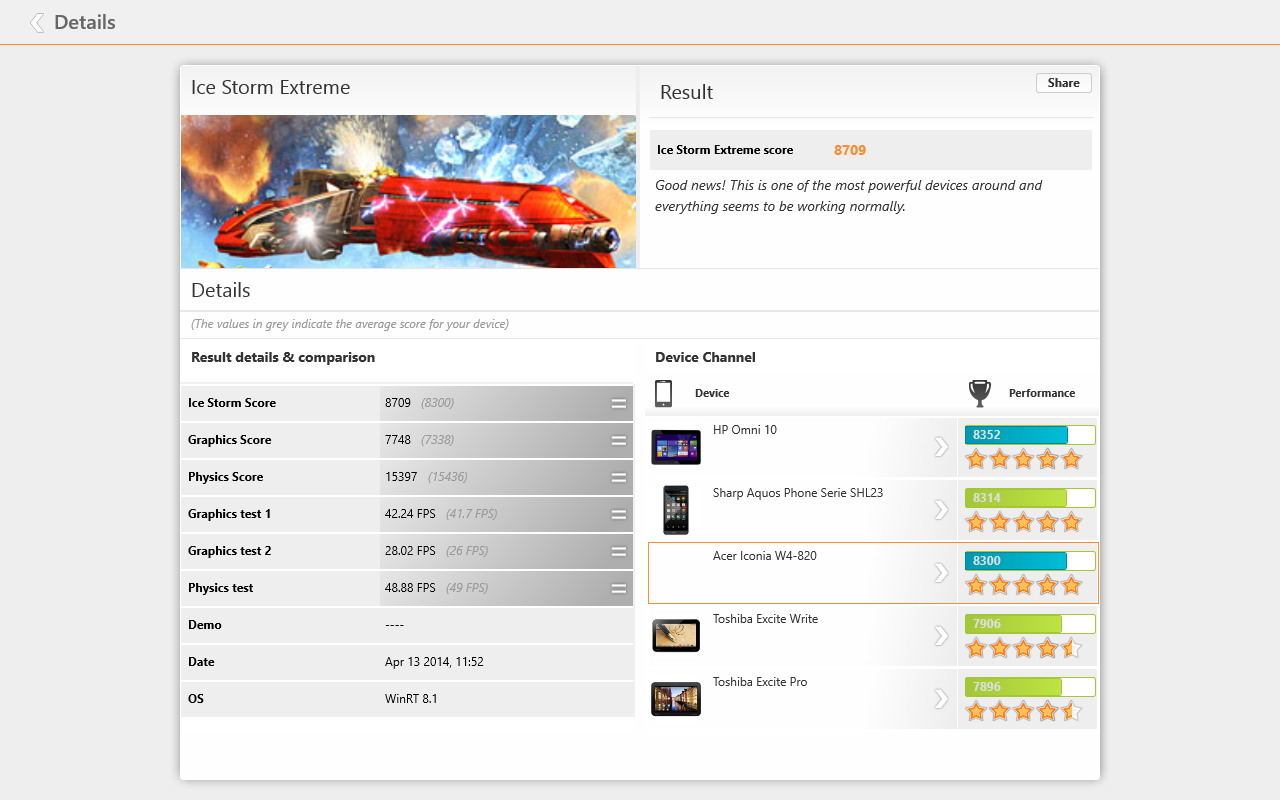Screen dimensions: 1280x800
Task: Select the Toshiba Excite Pro name
Action: point(760,682)
